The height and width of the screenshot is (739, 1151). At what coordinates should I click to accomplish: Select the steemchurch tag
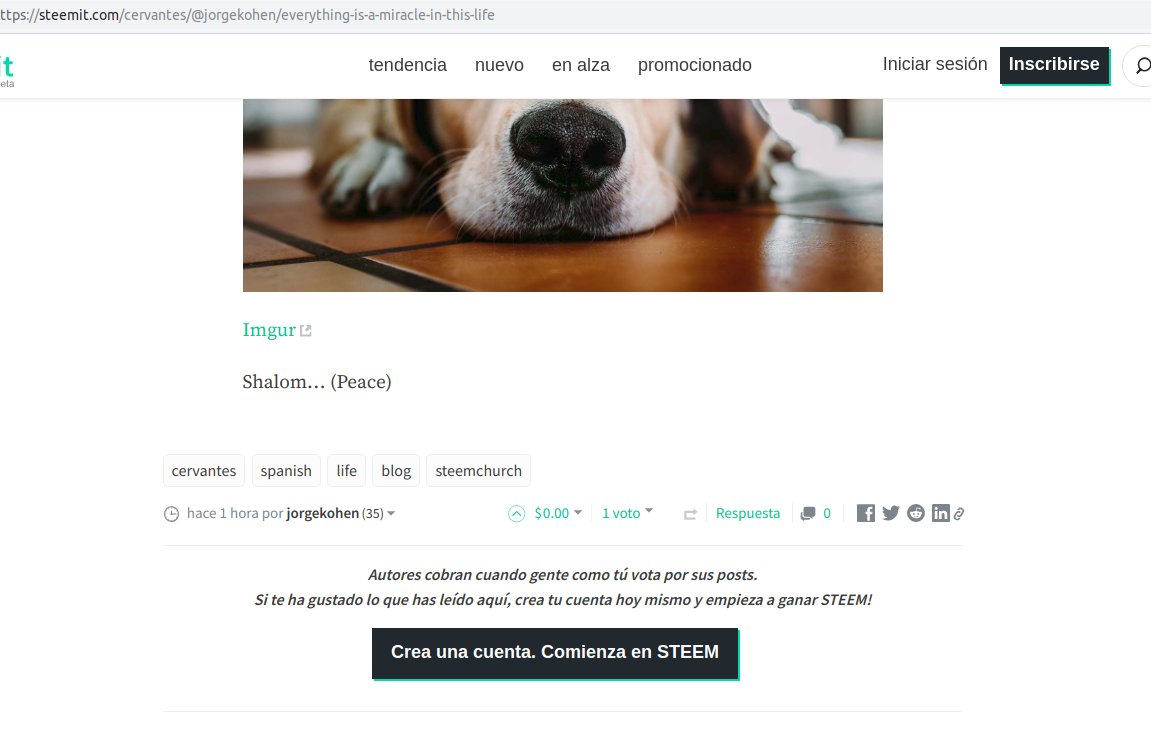tap(478, 470)
